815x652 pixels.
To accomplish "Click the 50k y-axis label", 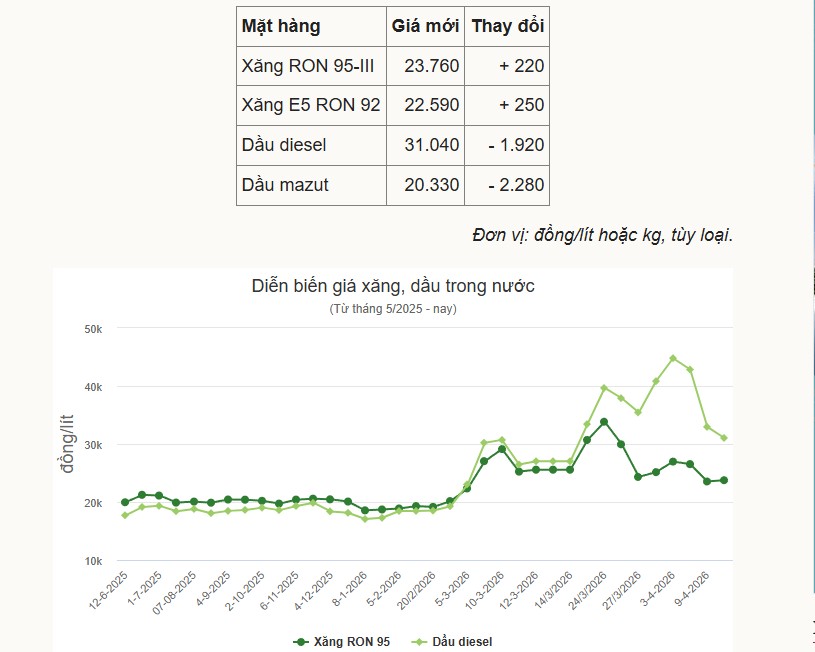I will pos(92,329).
